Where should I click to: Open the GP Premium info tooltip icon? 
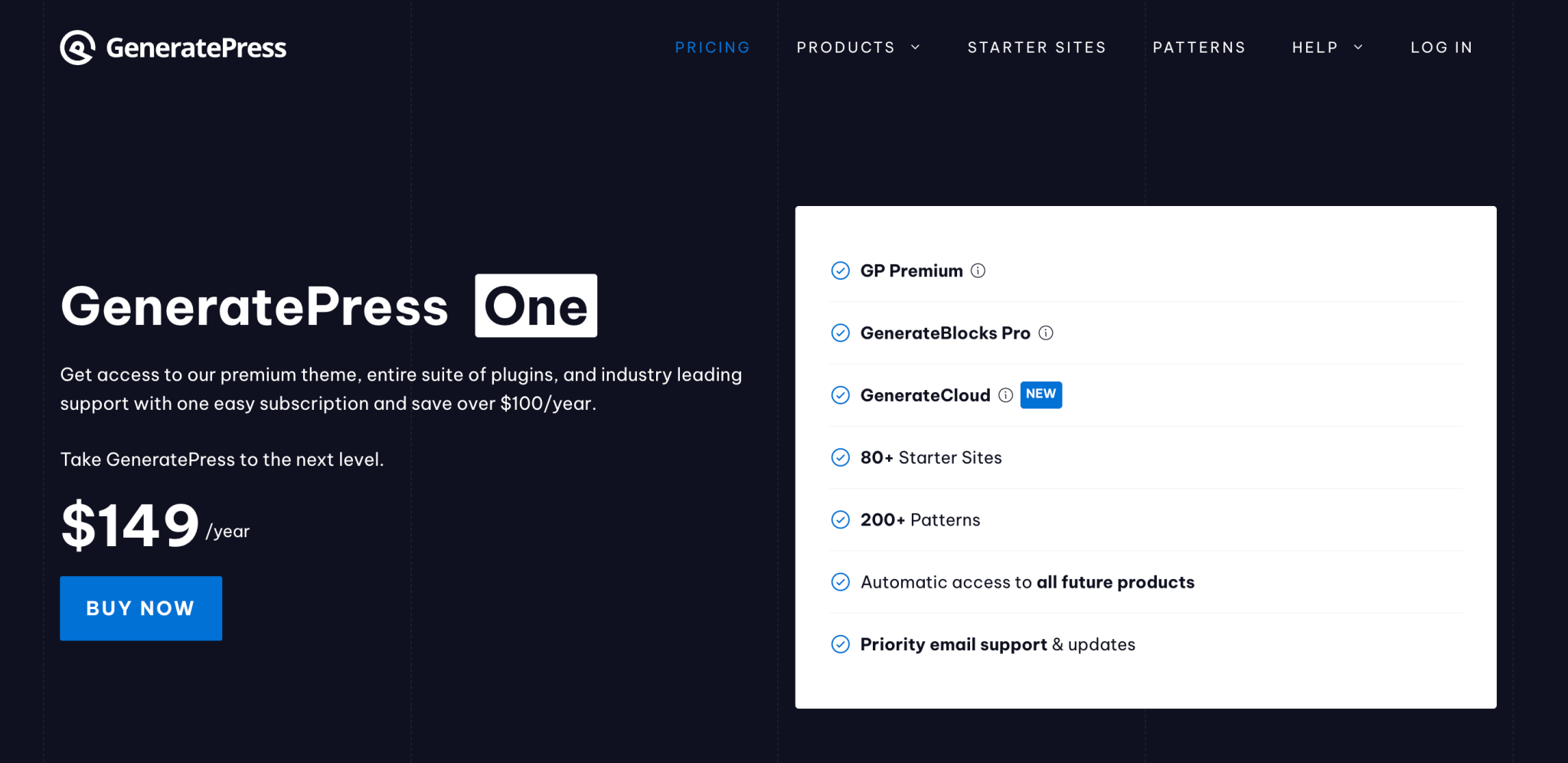pyautogui.click(x=978, y=270)
